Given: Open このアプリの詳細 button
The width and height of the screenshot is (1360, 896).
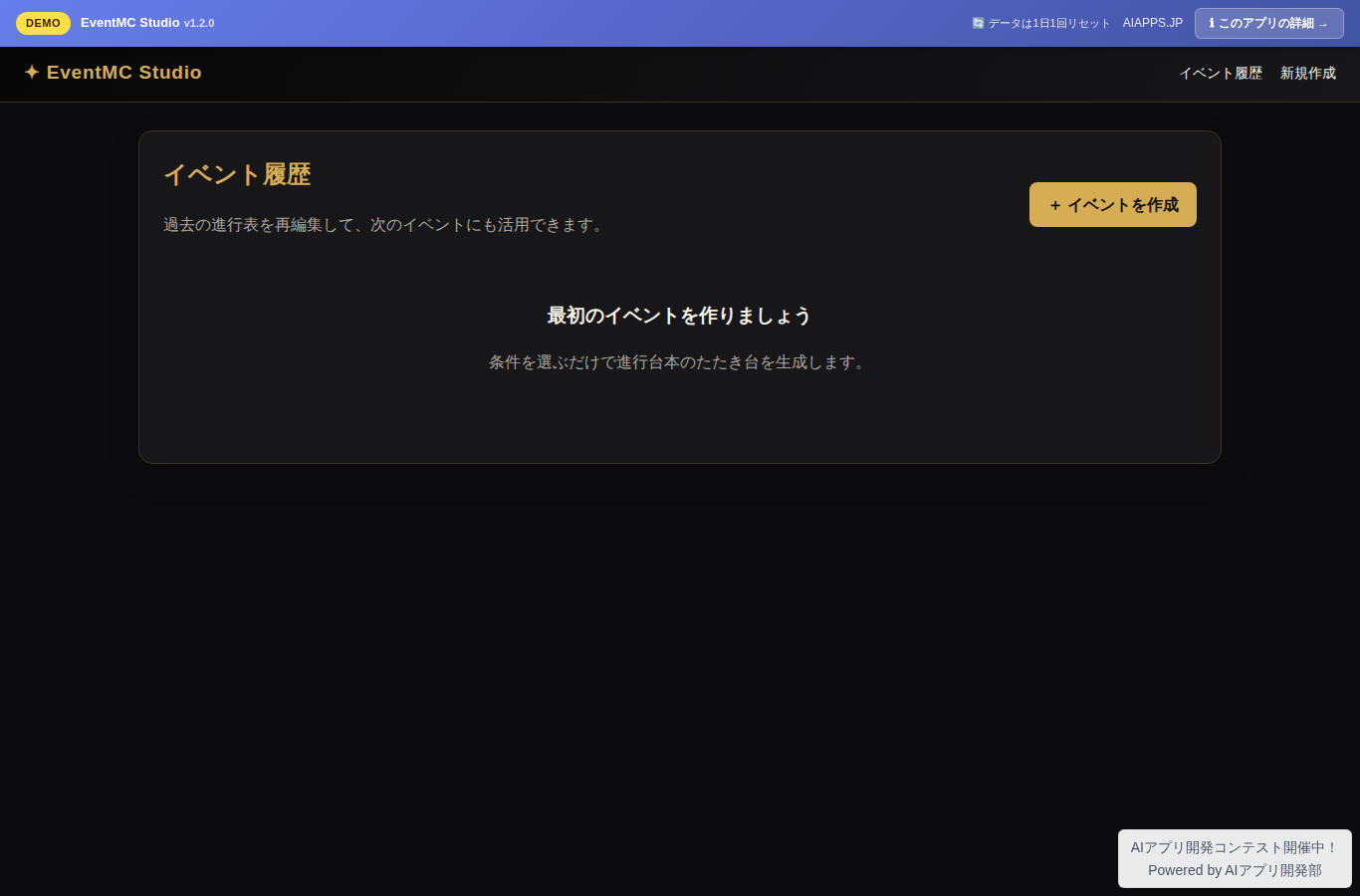Looking at the screenshot, I should [x=1269, y=23].
